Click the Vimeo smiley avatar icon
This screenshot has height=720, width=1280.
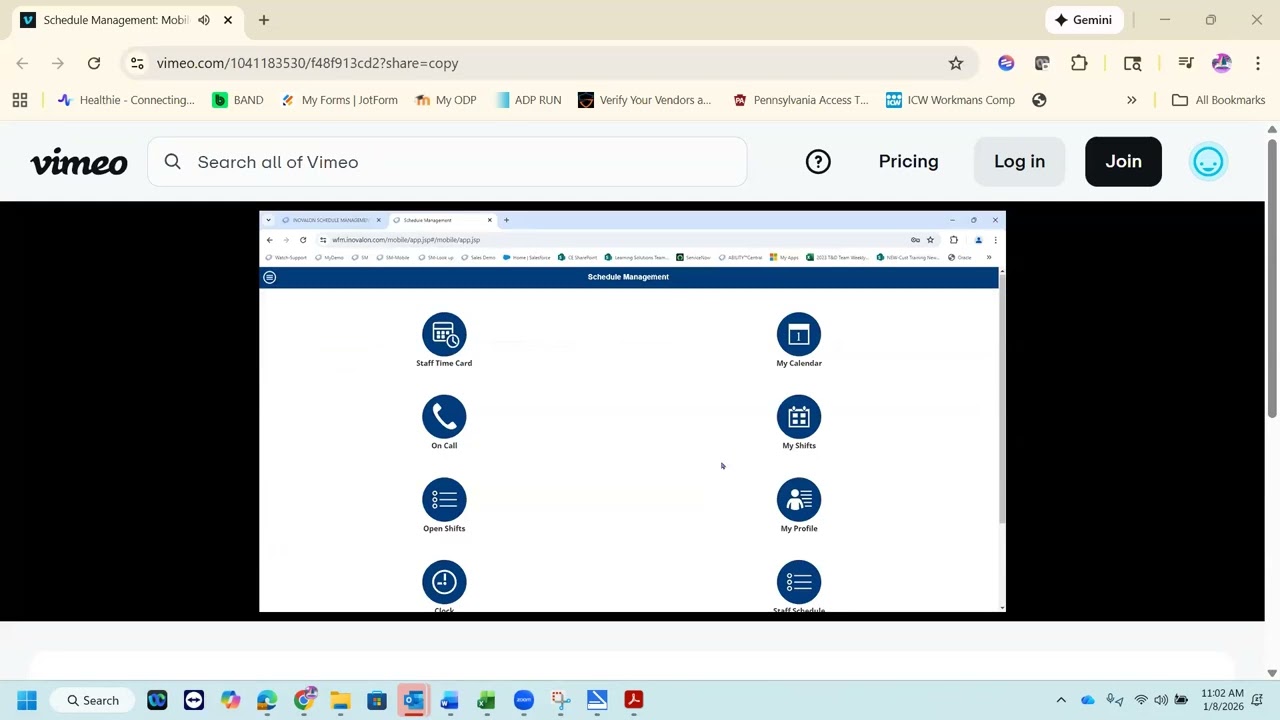tap(1208, 162)
